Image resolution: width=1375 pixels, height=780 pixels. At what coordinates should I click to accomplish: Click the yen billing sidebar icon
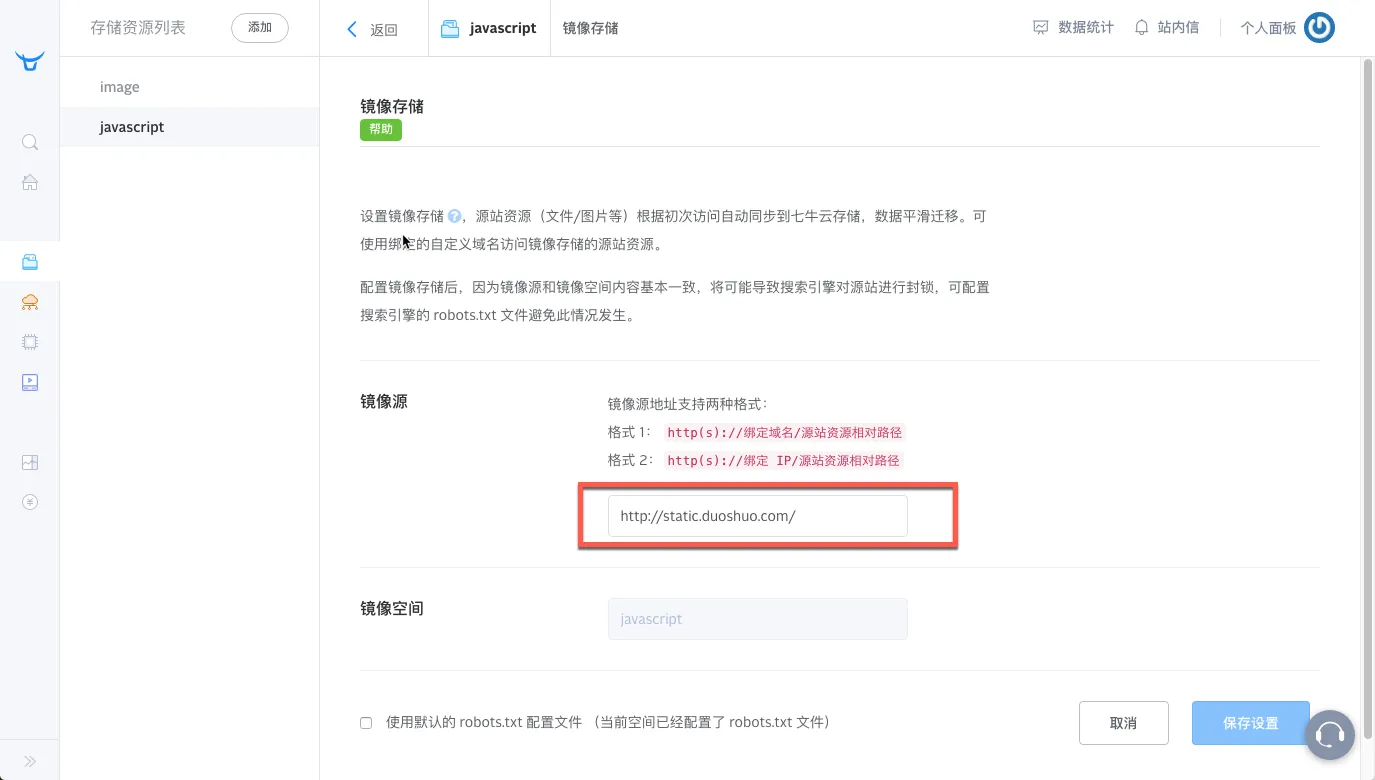30,502
